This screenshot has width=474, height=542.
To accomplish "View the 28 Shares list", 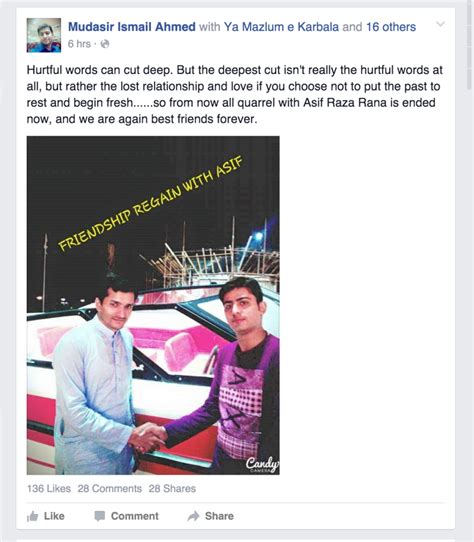I will 172,488.
